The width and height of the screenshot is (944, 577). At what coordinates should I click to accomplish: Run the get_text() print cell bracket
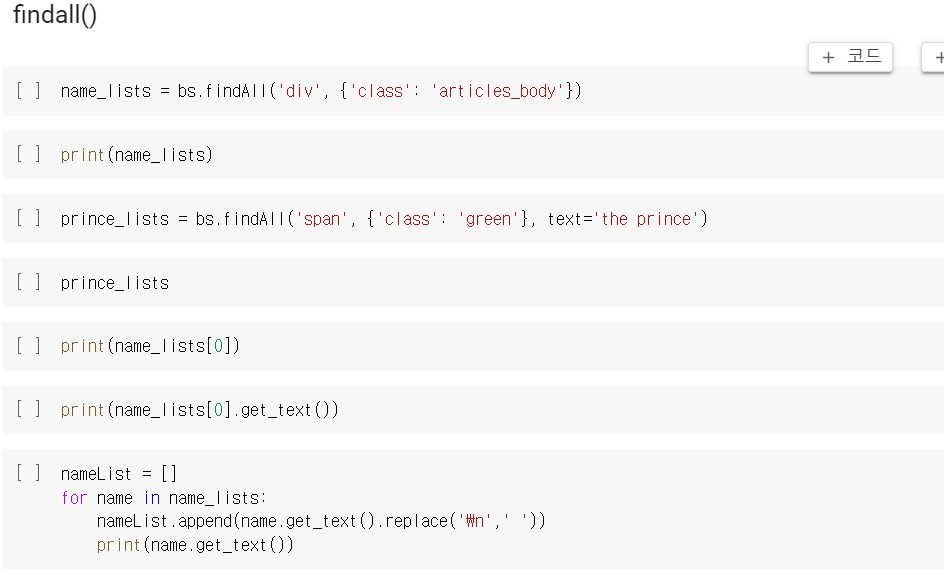click(28, 410)
